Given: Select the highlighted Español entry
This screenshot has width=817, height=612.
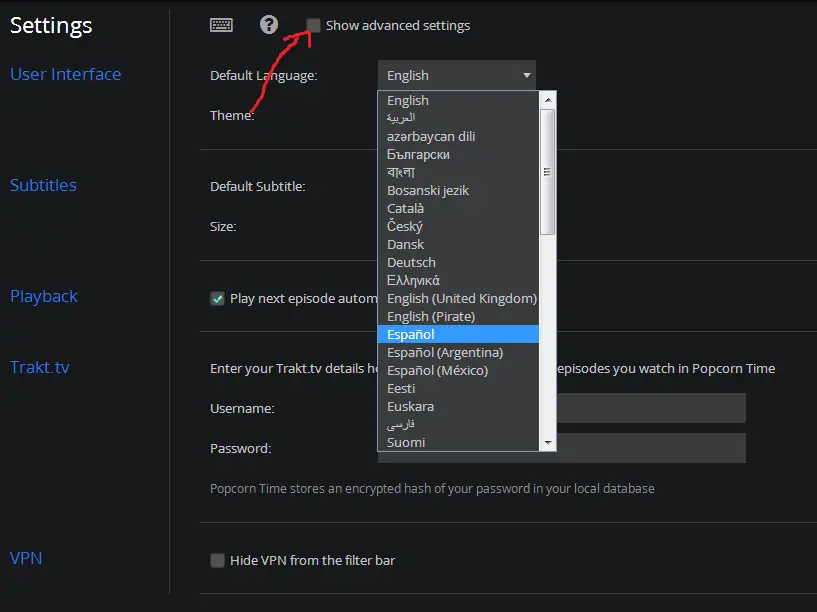Looking at the screenshot, I should tap(458, 334).
